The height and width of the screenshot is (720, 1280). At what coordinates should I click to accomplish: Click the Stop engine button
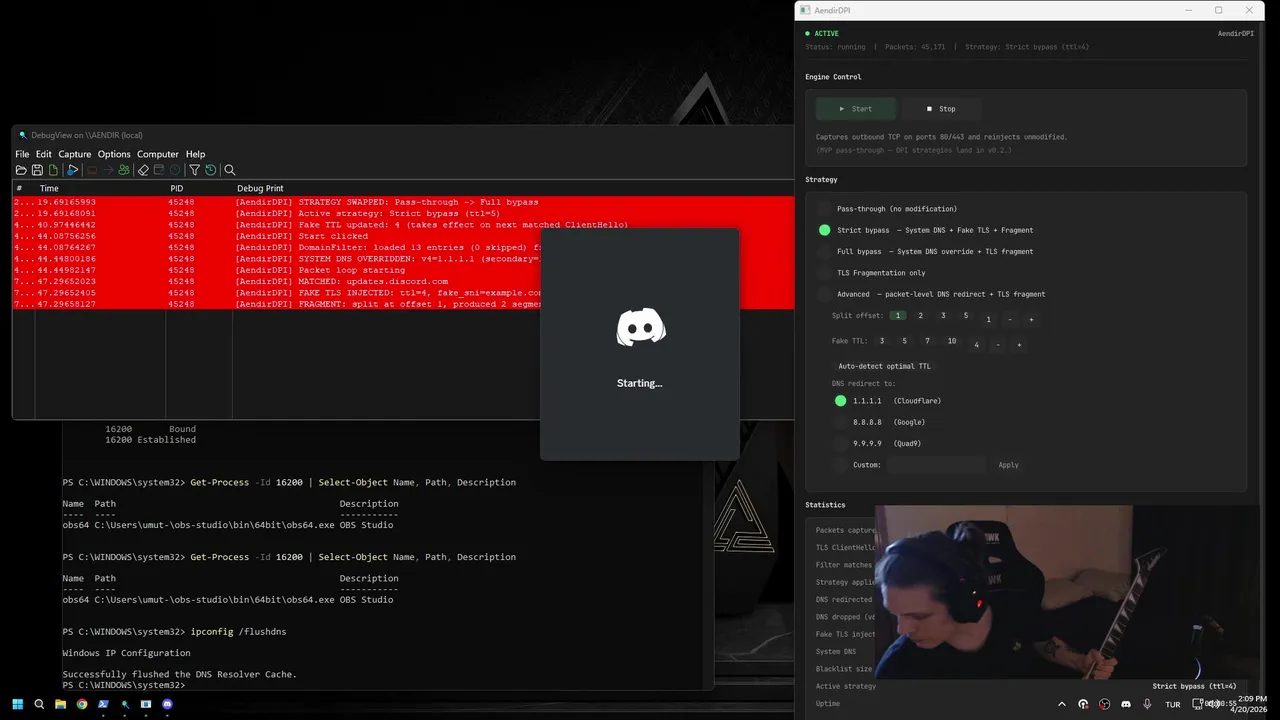click(941, 108)
